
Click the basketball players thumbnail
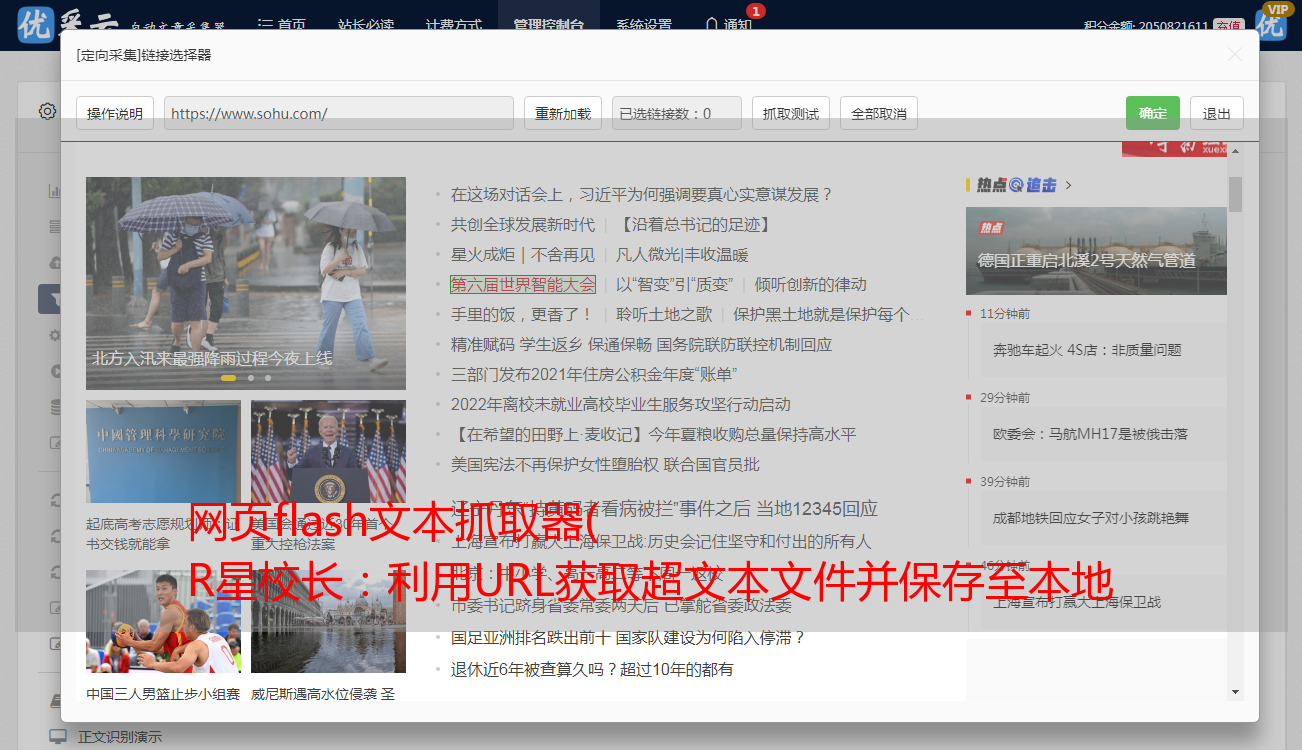[163, 621]
